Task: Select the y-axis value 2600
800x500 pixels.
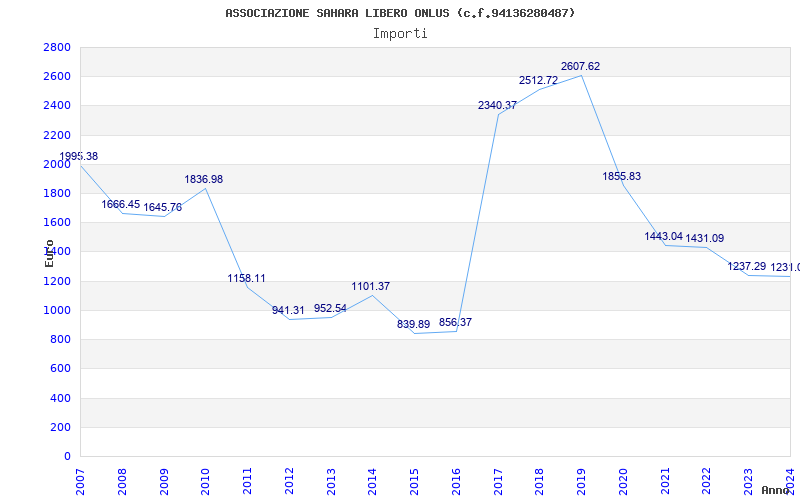Action: pos(57,77)
